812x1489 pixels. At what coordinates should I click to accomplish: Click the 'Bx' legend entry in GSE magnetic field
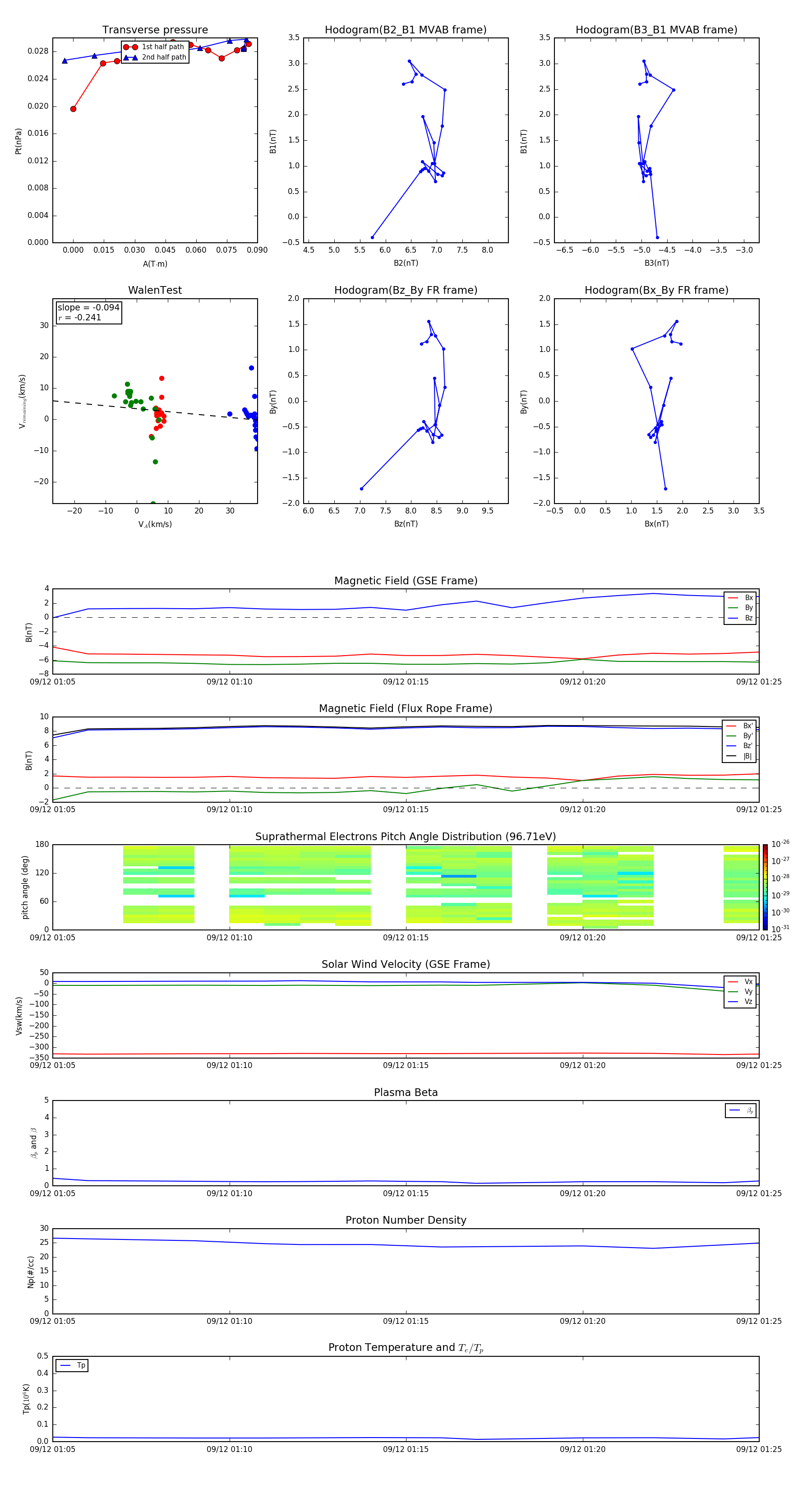[740, 598]
